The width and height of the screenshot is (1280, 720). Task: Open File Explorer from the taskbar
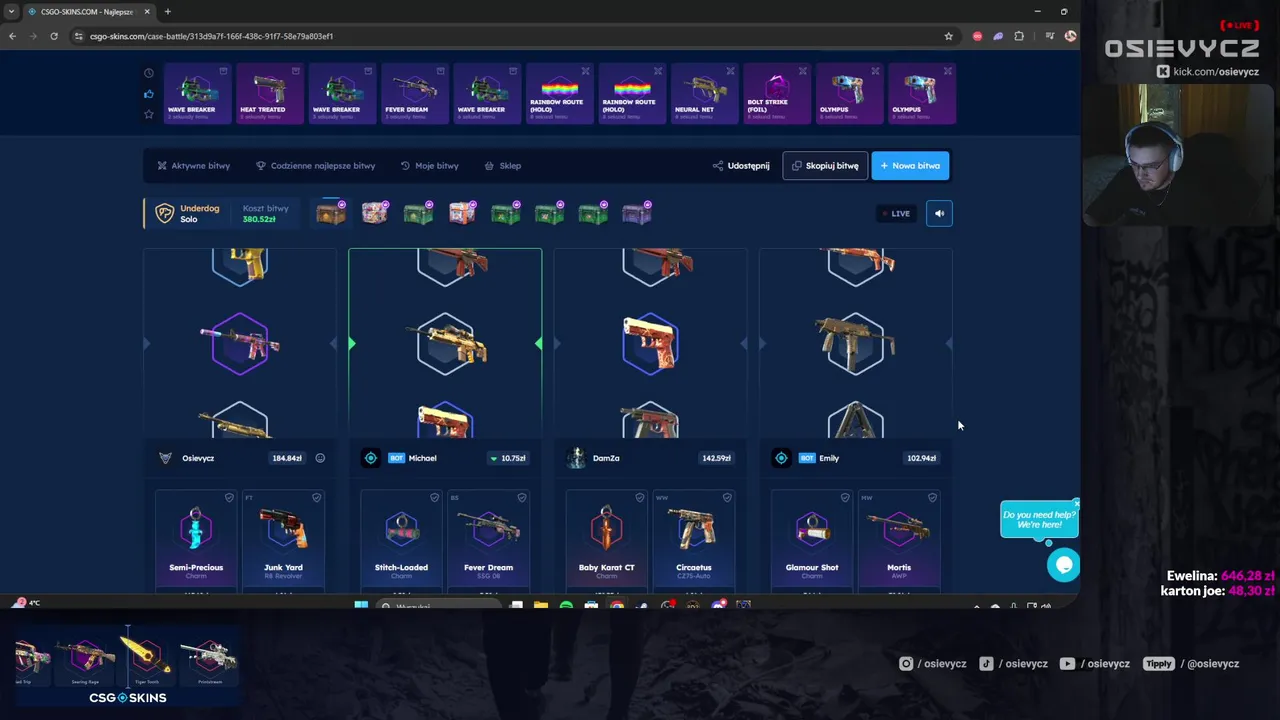pyautogui.click(x=541, y=605)
